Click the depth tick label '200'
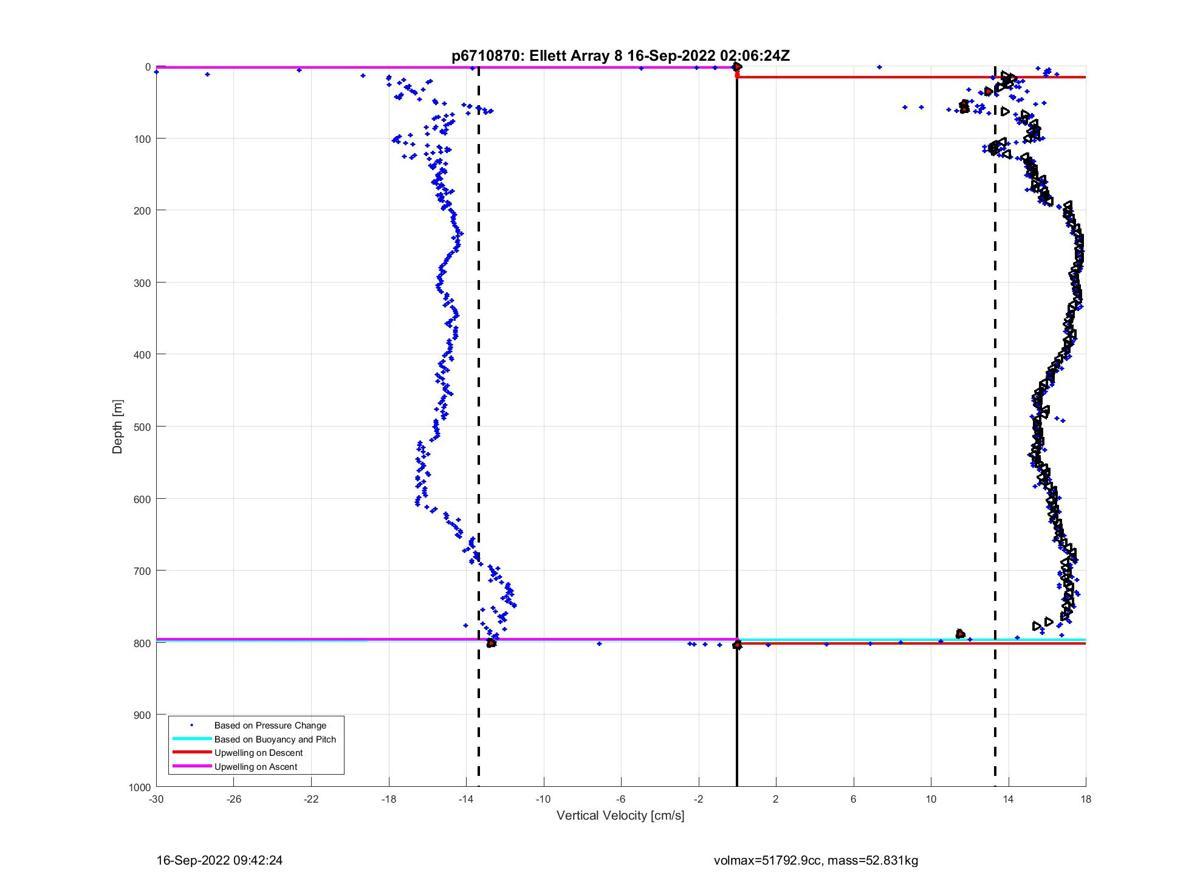Image resolution: width=1200 pixels, height=885 pixels. click(x=142, y=211)
